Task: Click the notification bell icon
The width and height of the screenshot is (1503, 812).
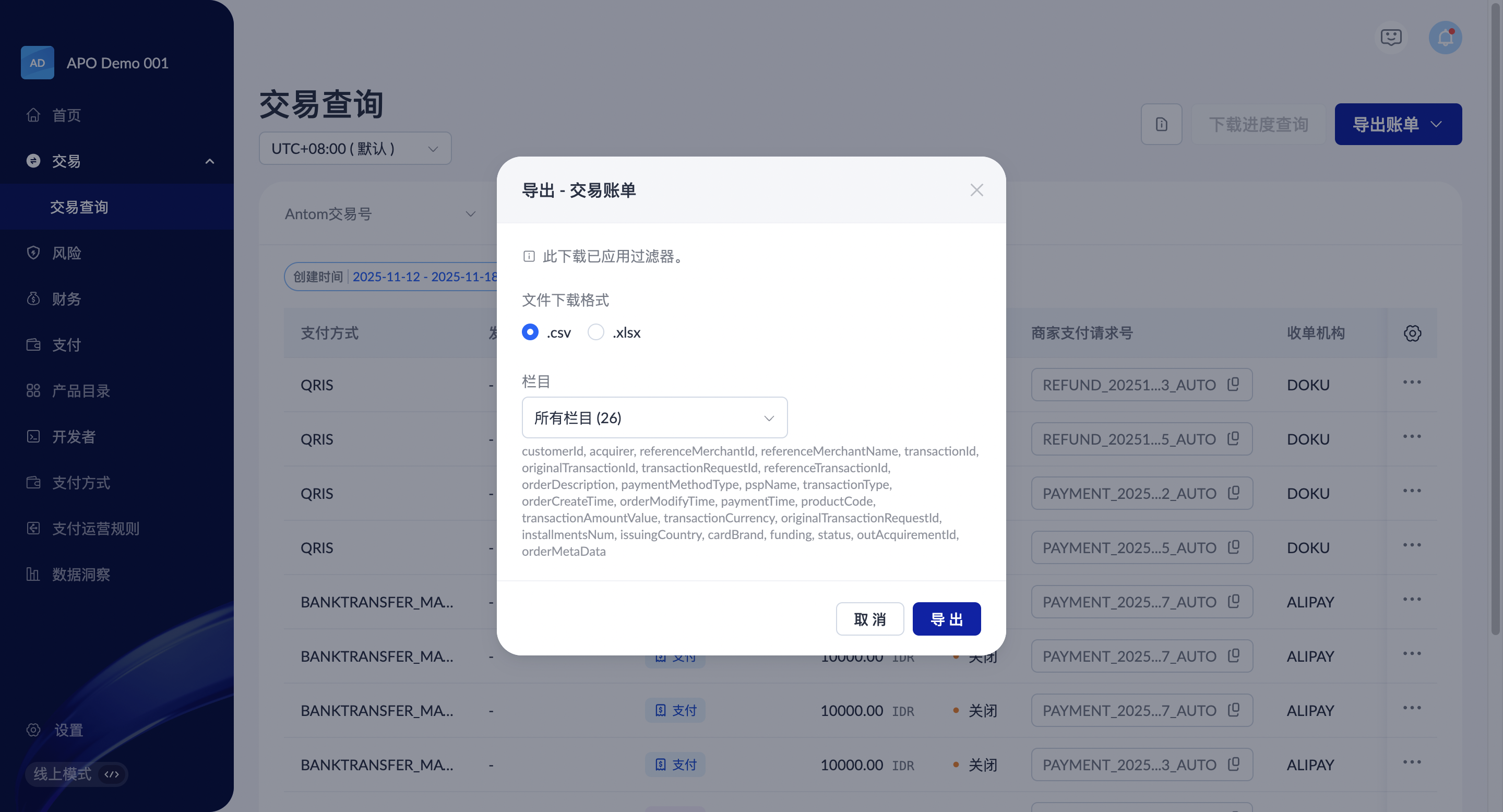Action: coord(1445,38)
